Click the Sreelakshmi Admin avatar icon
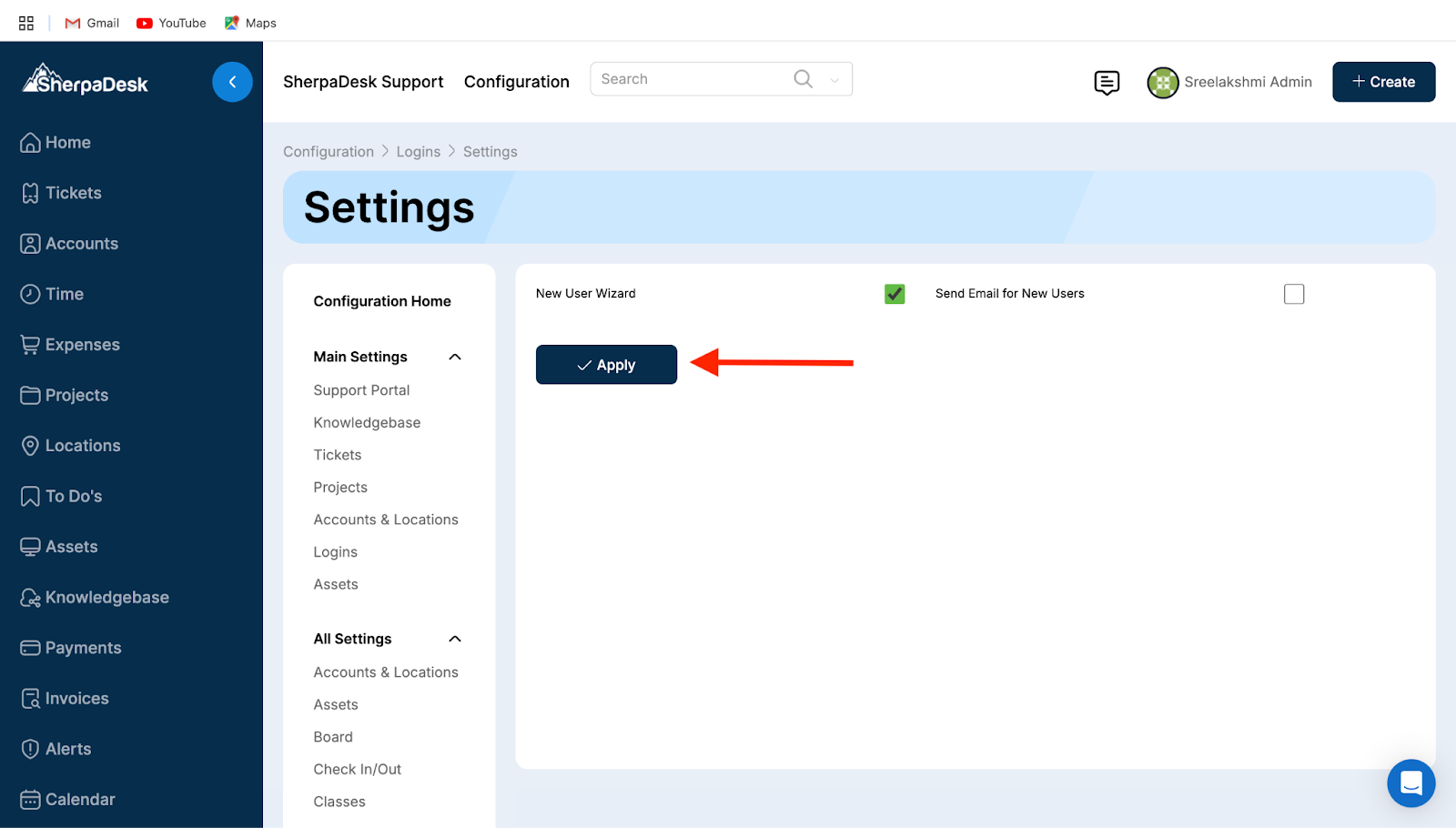This screenshot has height=828, width=1456. [x=1163, y=83]
